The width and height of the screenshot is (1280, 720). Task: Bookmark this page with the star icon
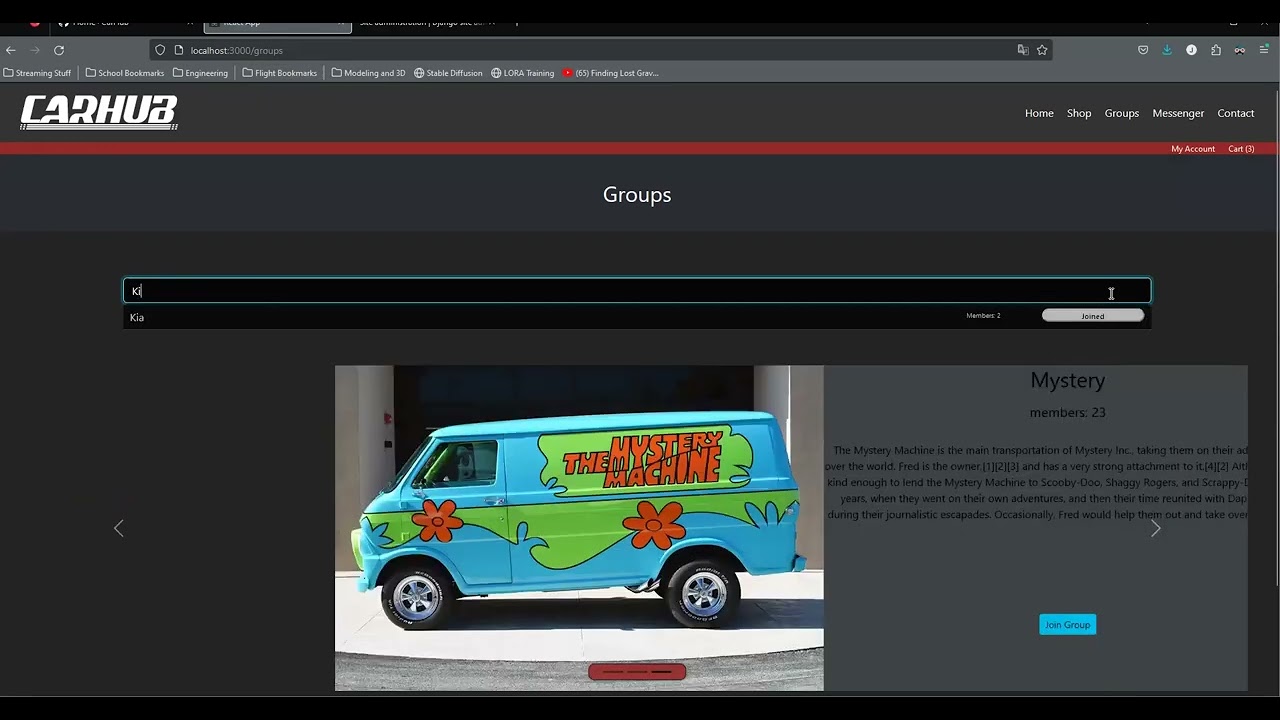coord(1042,50)
